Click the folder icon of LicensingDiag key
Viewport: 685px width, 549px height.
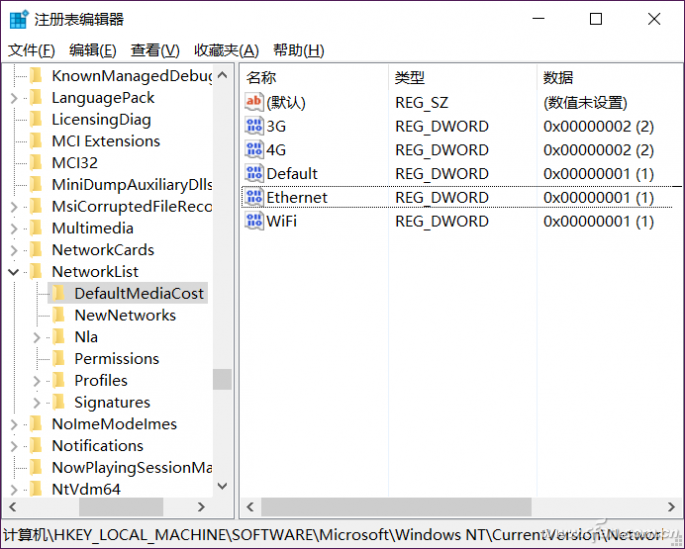point(36,119)
